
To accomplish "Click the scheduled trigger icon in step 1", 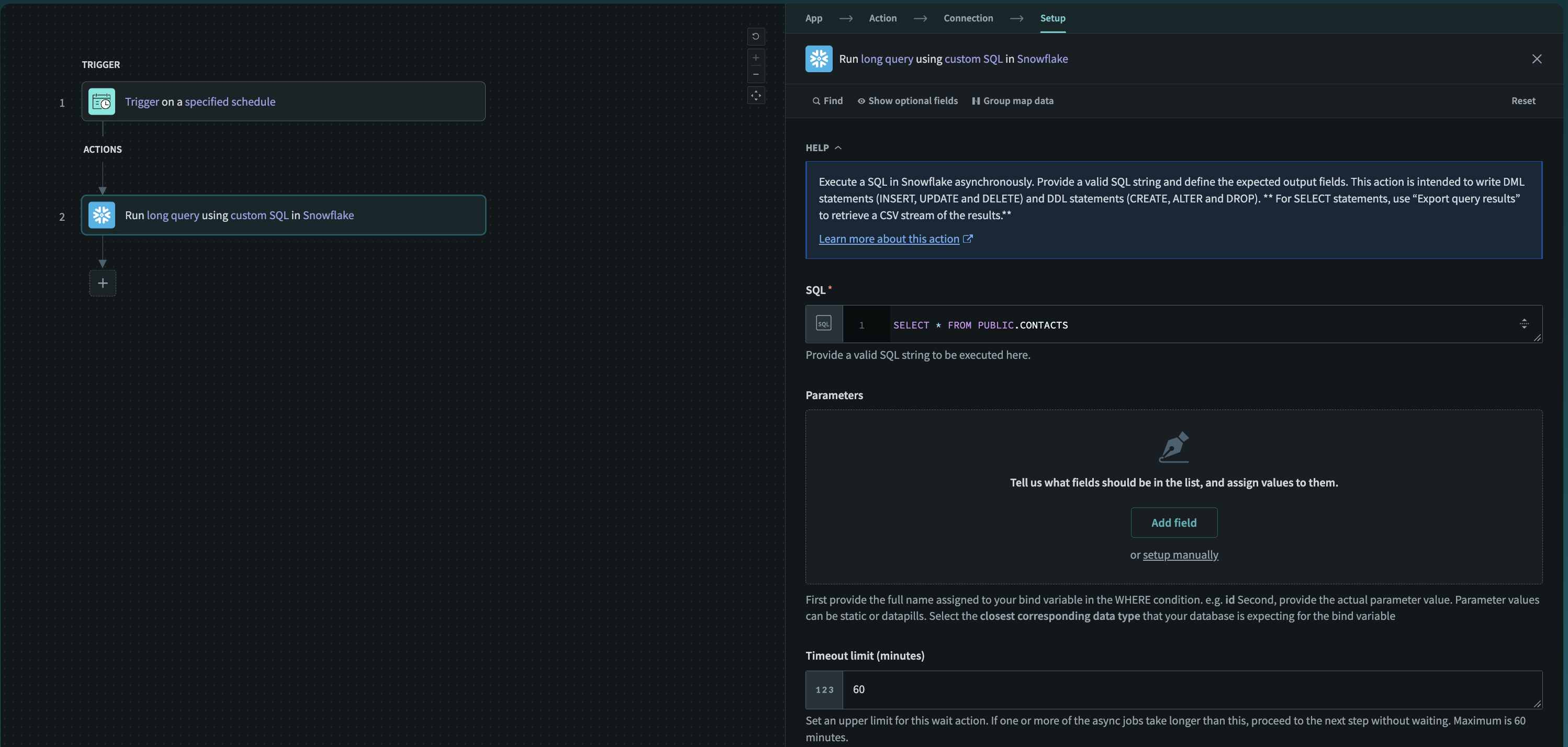I will 100,101.
